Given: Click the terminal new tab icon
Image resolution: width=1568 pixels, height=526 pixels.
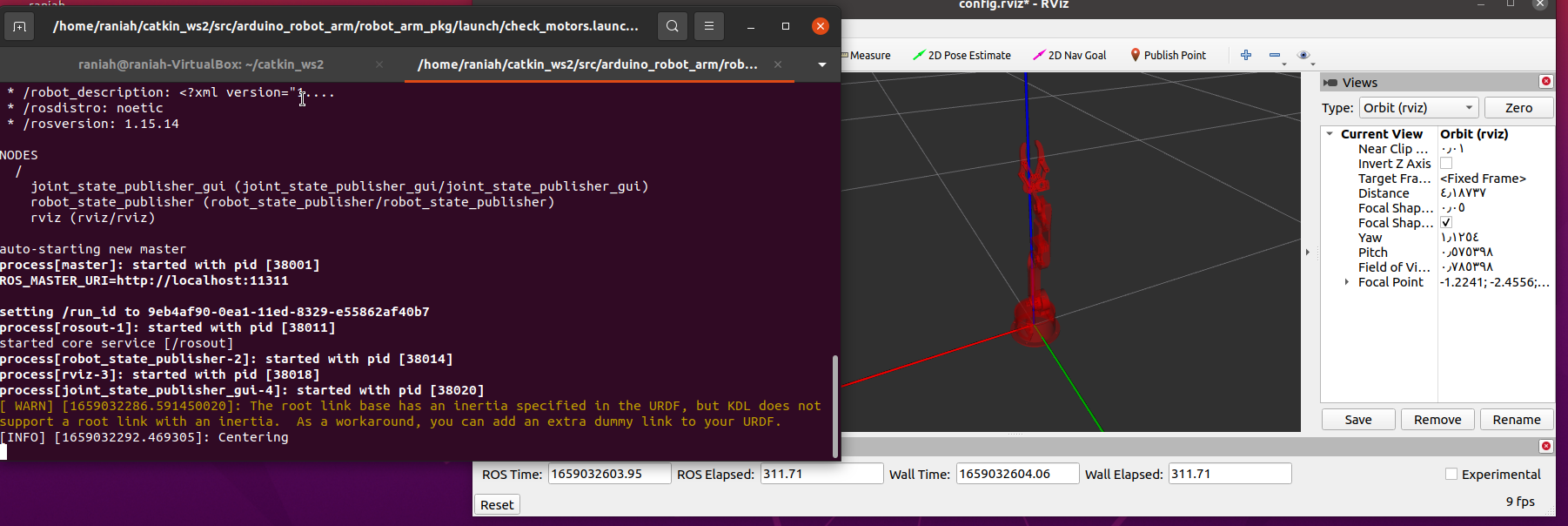Looking at the screenshot, I should 19,27.
